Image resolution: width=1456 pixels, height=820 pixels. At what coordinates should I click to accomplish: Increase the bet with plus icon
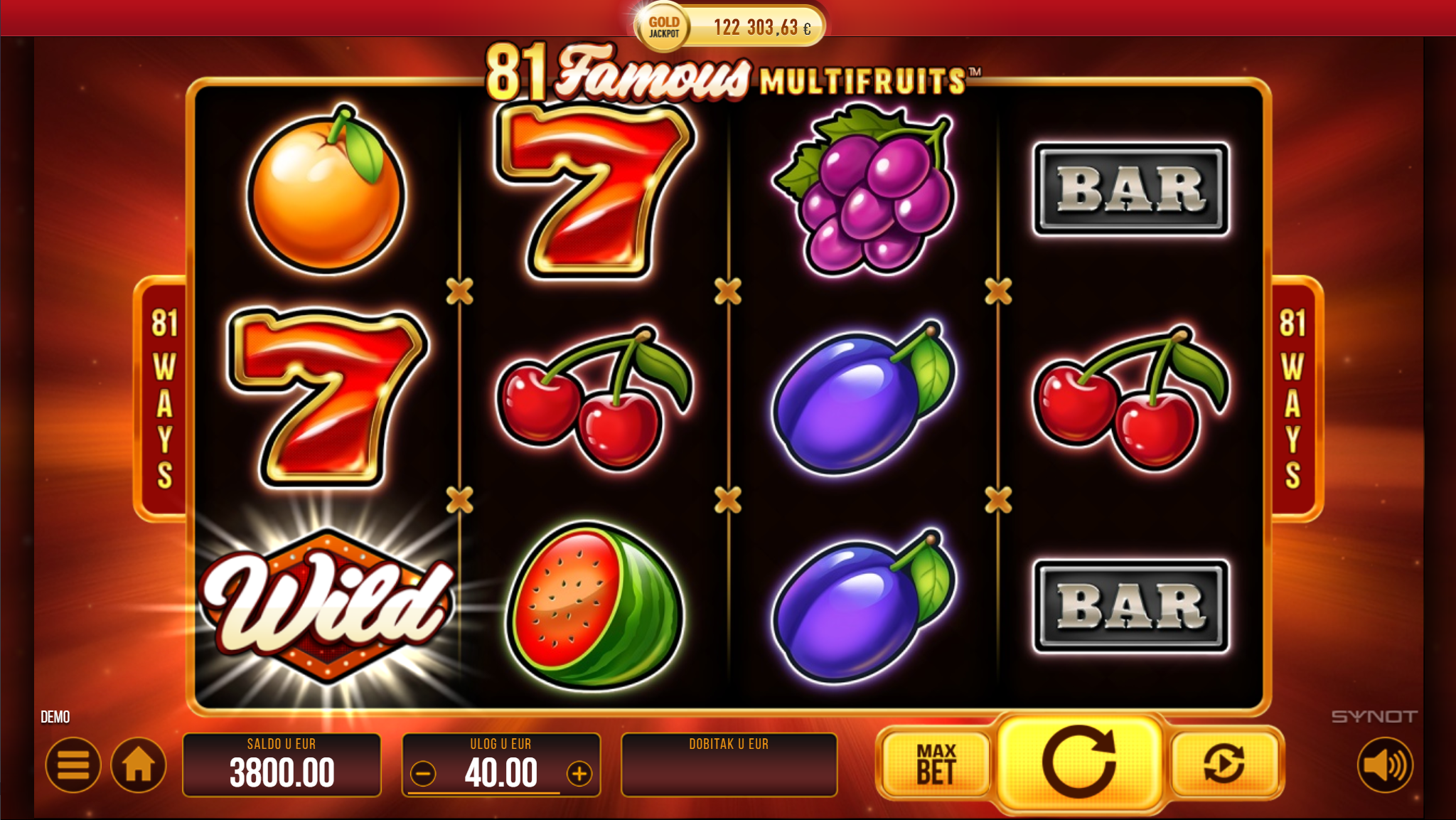(x=579, y=774)
